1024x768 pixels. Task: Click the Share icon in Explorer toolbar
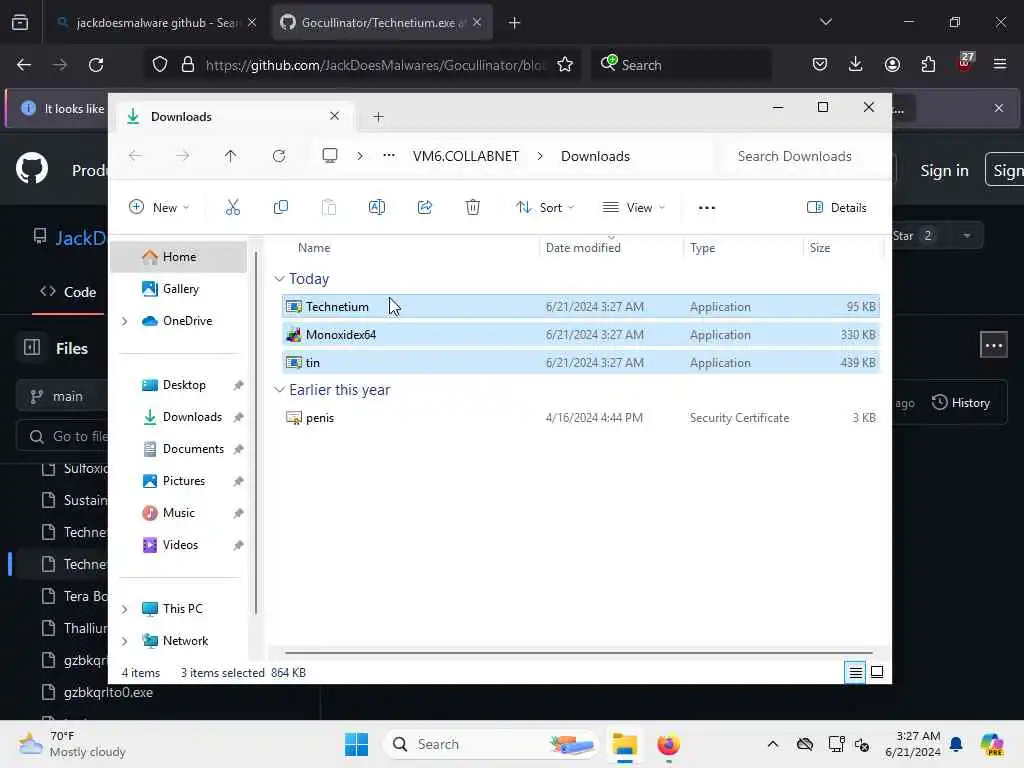(424, 208)
